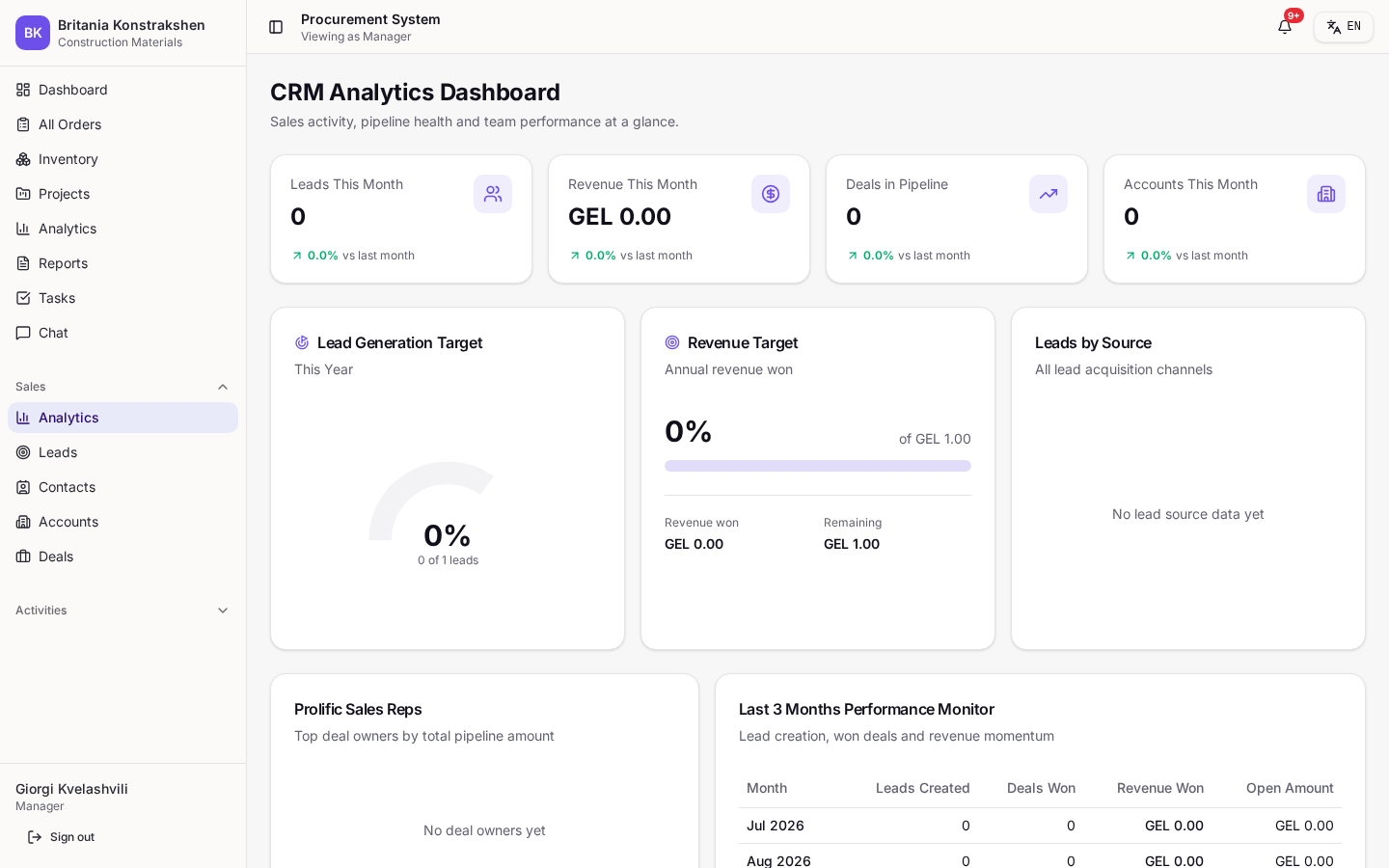The height and width of the screenshot is (868, 1389).
Task: Open the notifications bell
Action: point(1285,27)
